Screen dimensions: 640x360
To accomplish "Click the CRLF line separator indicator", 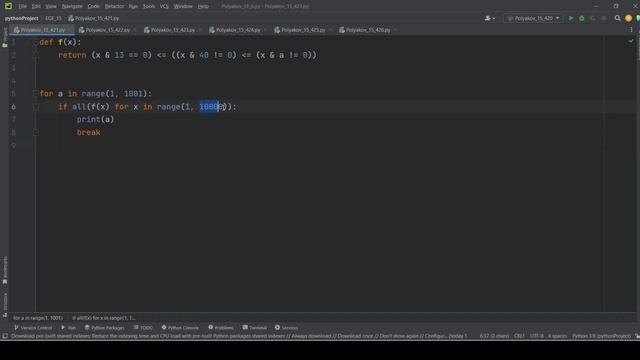I will pos(519,336).
